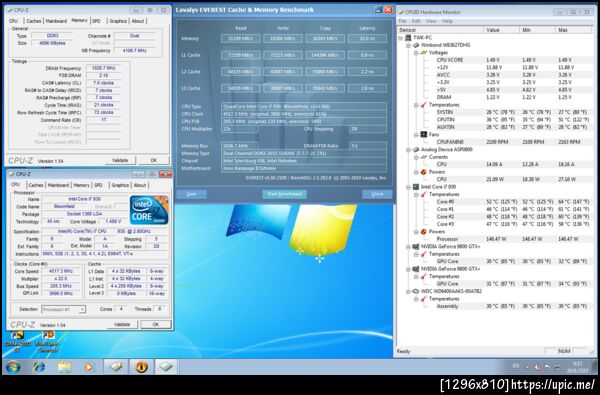Click Validate in the upper CPU-Z window

120,160
